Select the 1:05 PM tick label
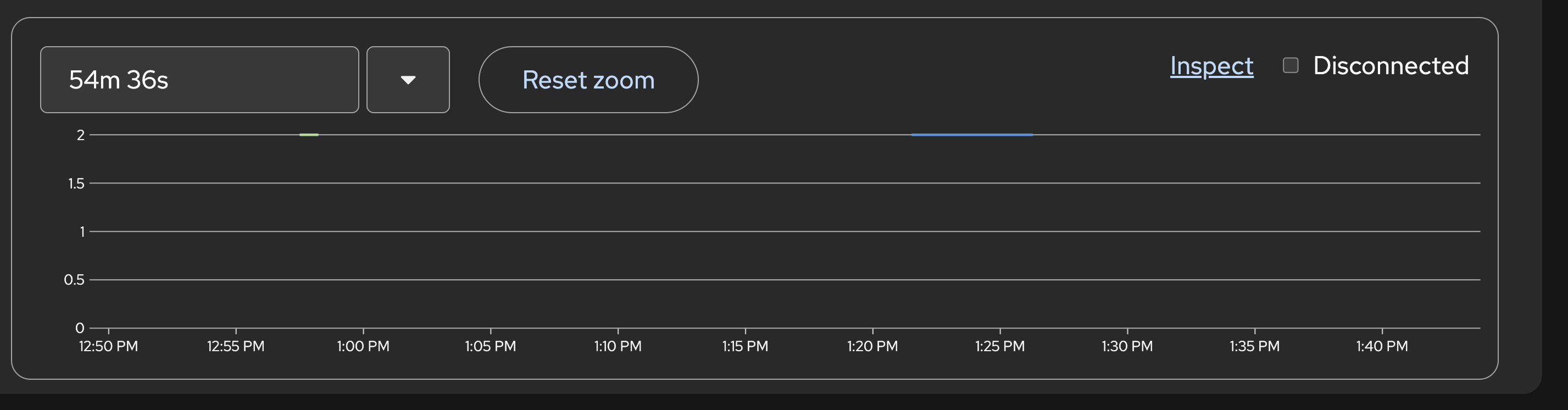Viewport: 1568px width, 410px height. (x=490, y=346)
